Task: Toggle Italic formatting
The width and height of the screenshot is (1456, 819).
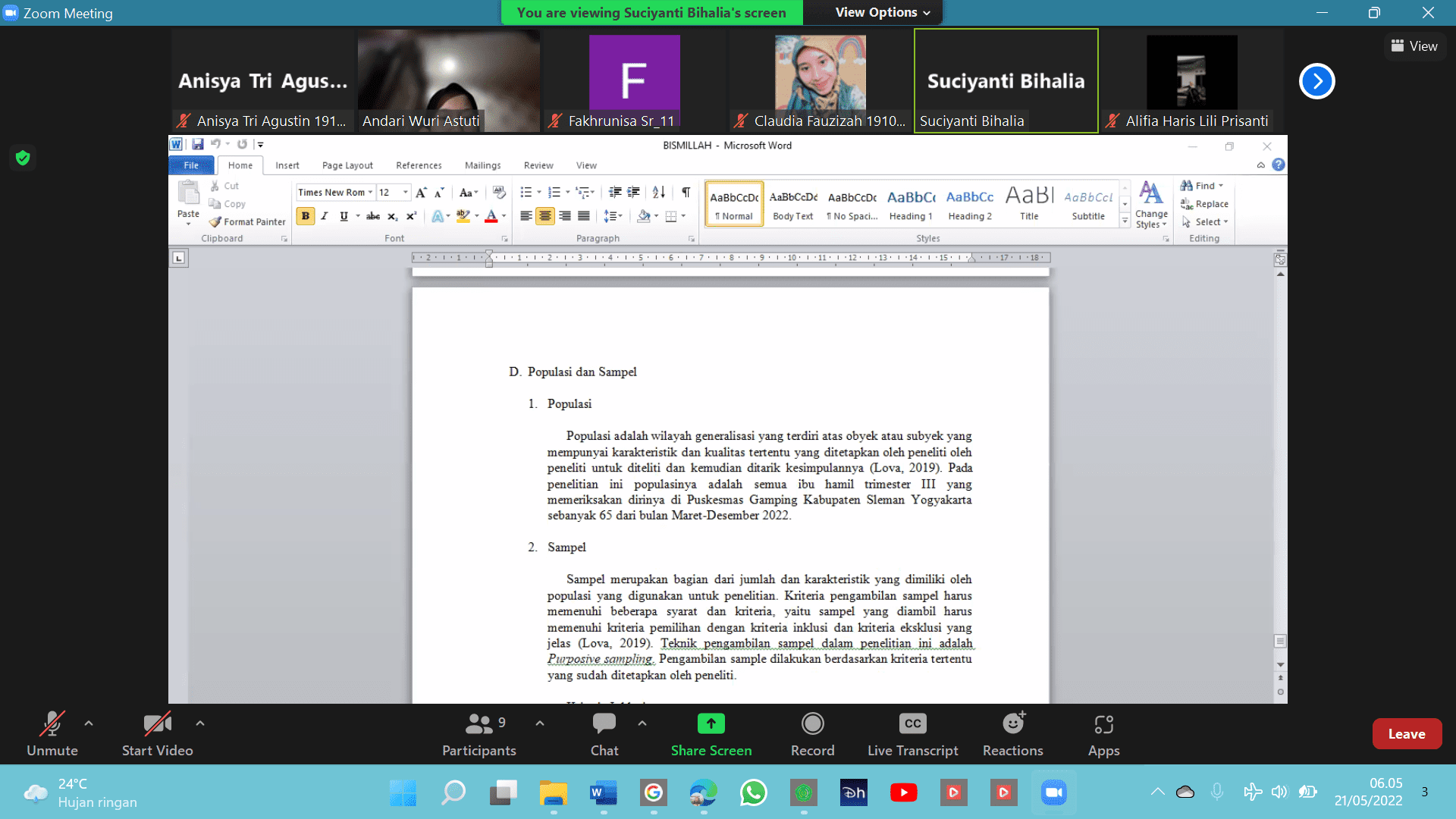Action: point(325,216)
